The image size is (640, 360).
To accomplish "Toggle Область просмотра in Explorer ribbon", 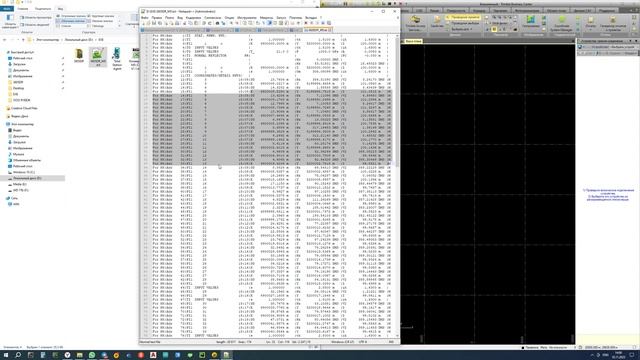I will 36,18.
